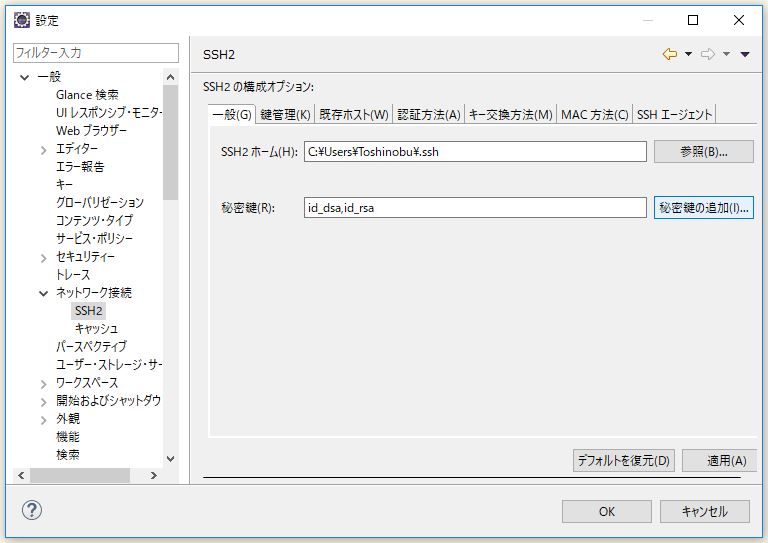
Task: Click the 適用(A) apply button
Action: coord(720,460)
